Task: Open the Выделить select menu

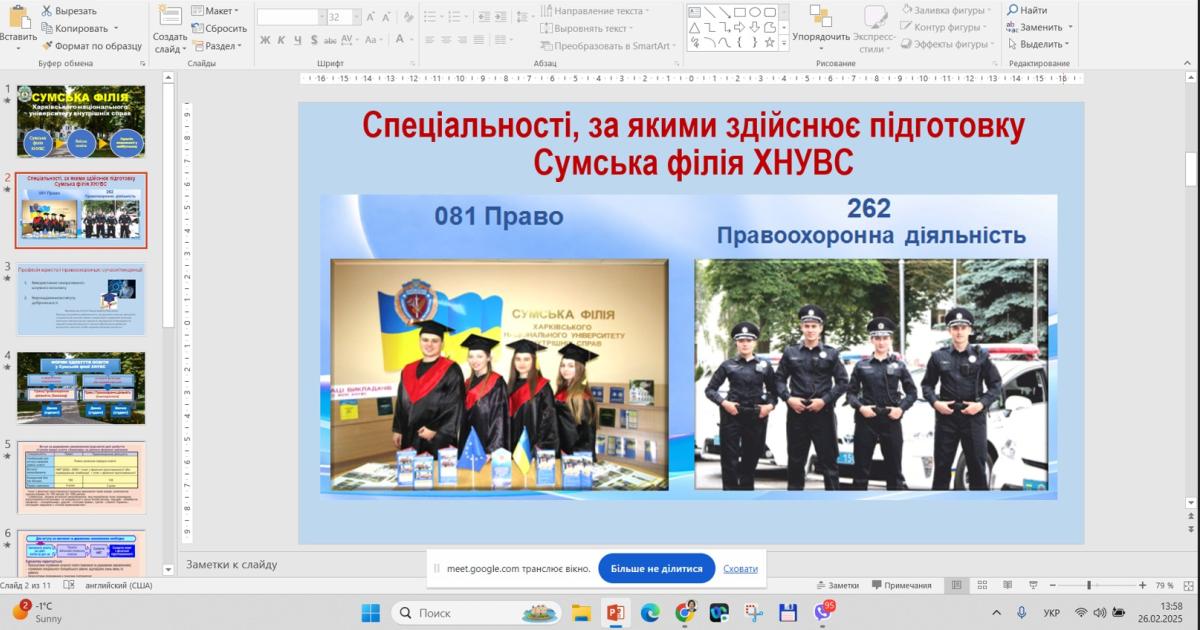Action: click(x=1037, y=44)
